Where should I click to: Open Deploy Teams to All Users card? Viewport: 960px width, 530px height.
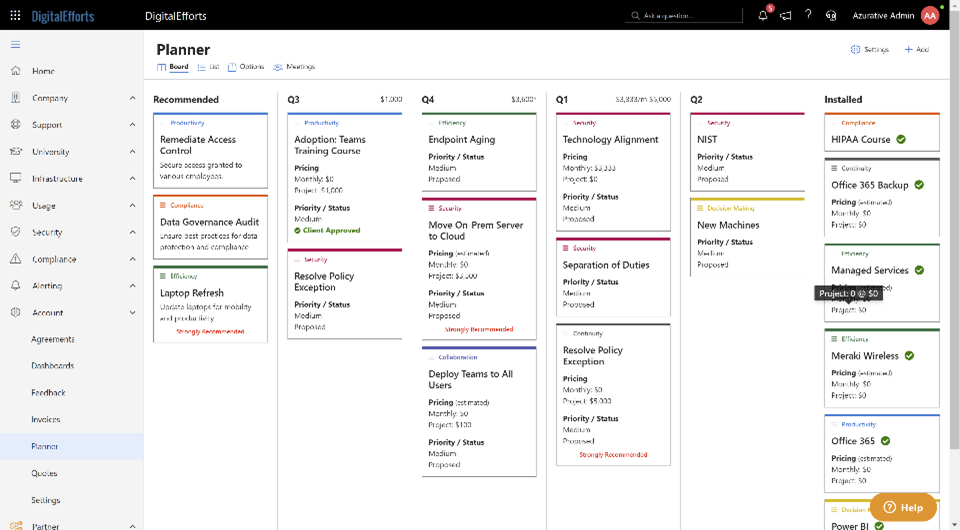479,411
